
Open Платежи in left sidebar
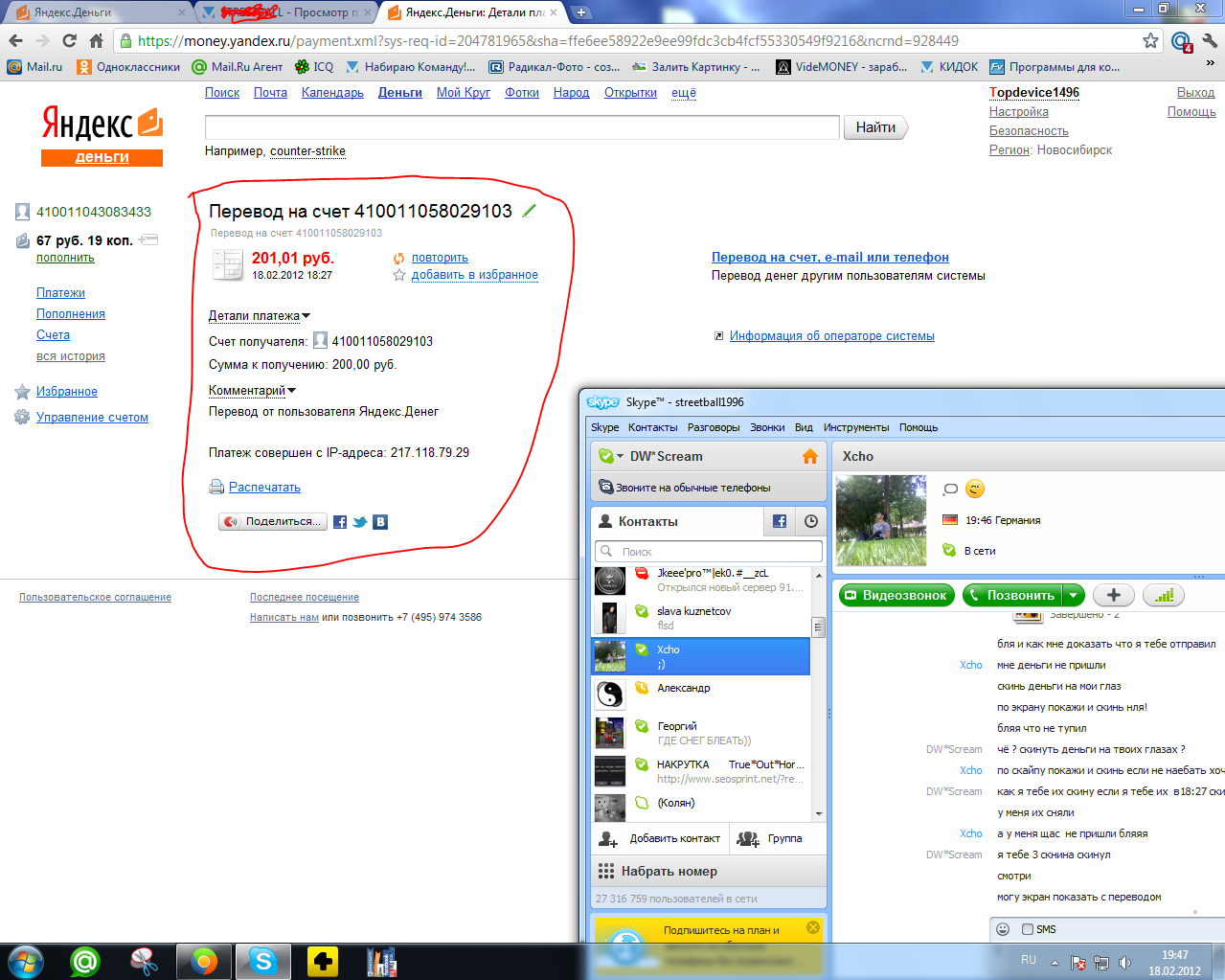(x=60, y=293)
